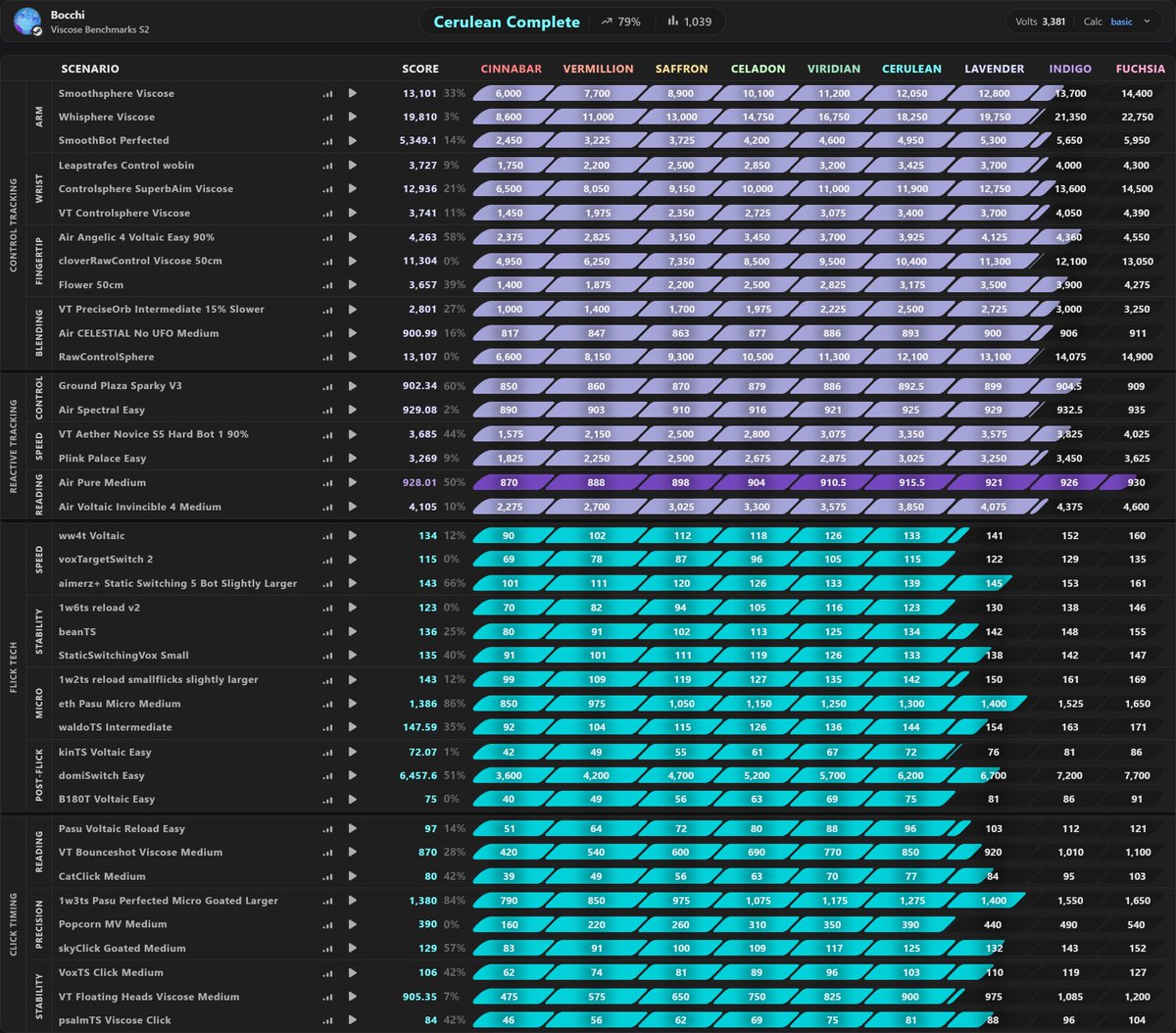
Task: Play the VT PreciseOrb Intermediate scenario
Action: pos(352,310)
